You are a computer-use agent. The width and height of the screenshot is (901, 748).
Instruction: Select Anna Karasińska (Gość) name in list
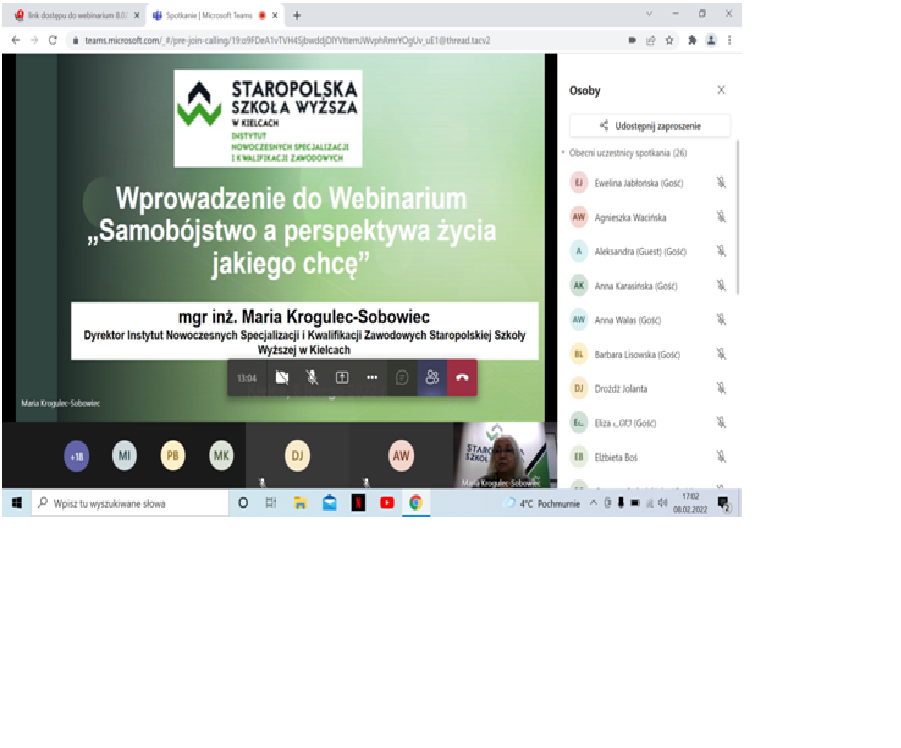click(x=636, y=286)
